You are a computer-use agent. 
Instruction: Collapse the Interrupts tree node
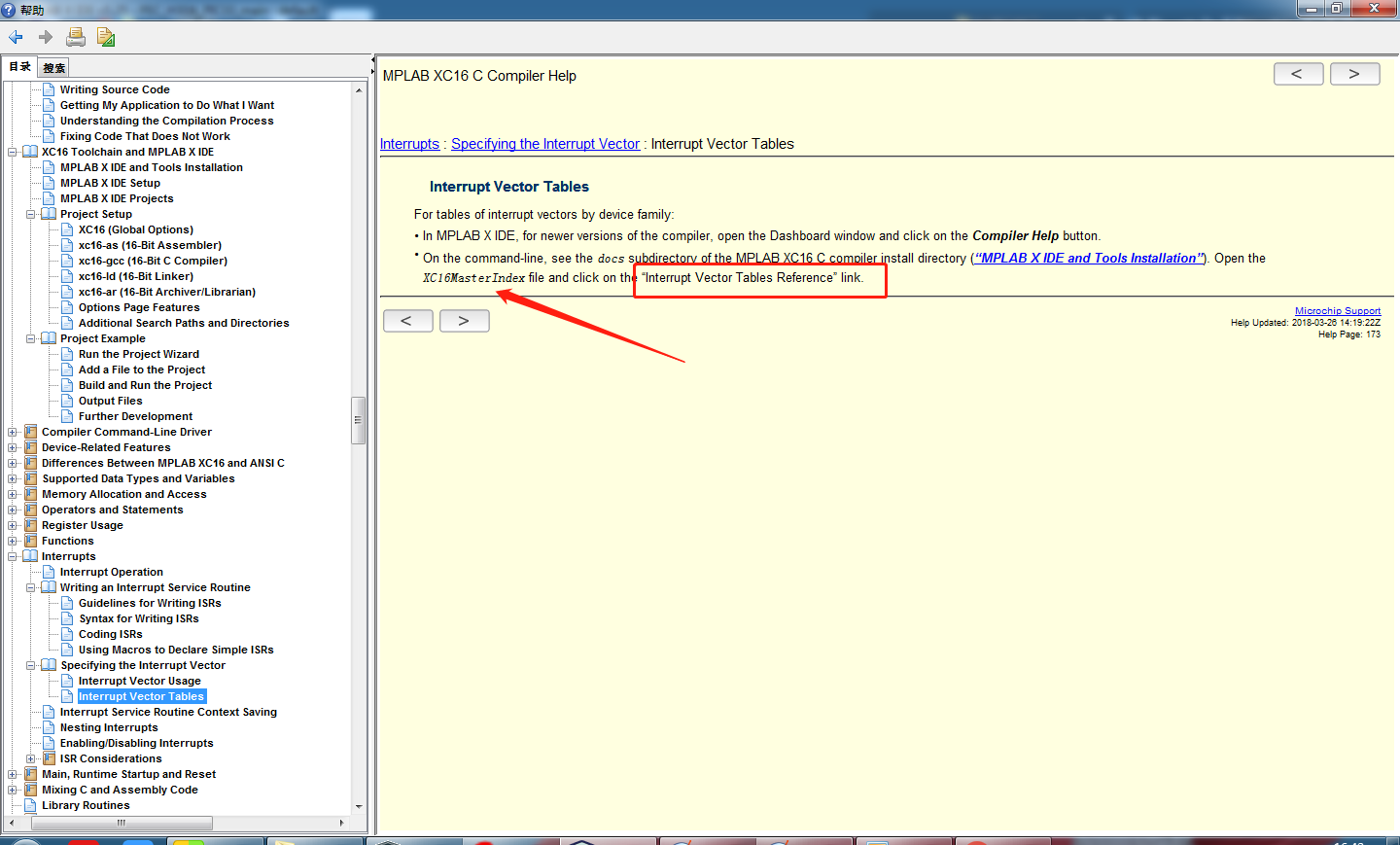coord(13,556)
